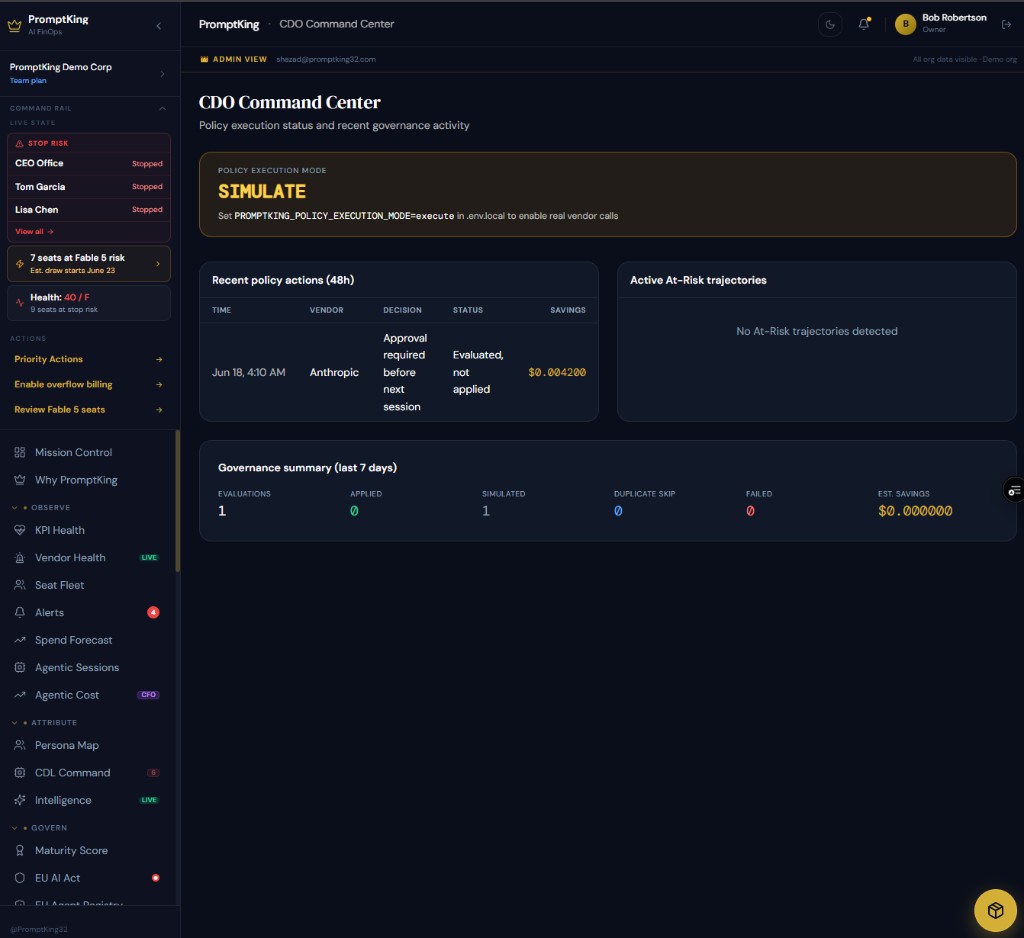1024x938 pixels.
Task: Click the LIVE badge on Intelligence
Action: click(149, 800)
